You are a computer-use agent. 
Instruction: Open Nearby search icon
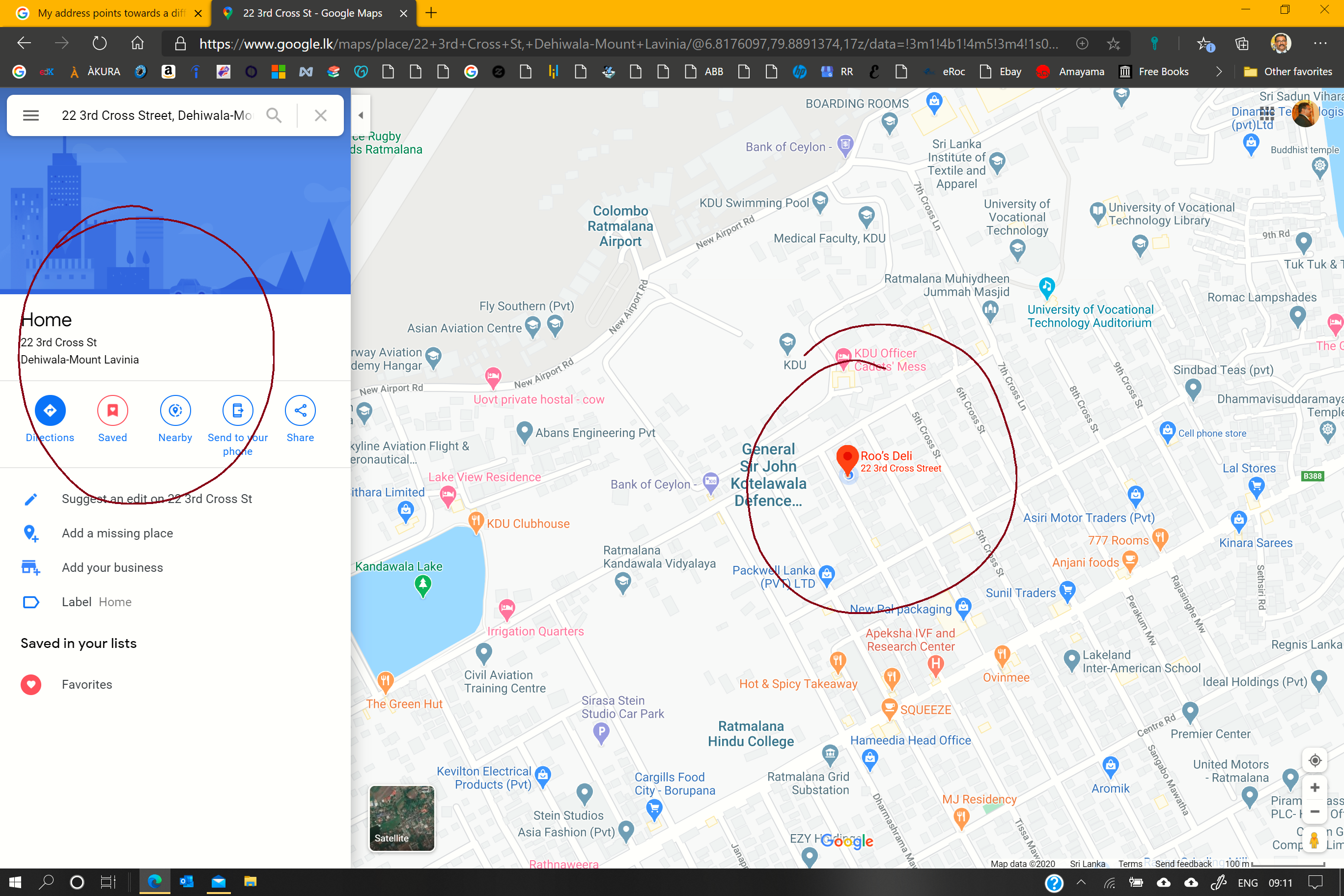click(175, 410)
